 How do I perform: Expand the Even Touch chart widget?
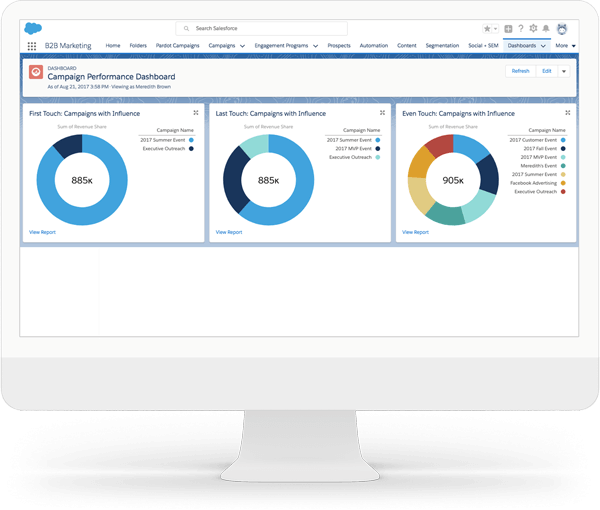click(568, 112)
